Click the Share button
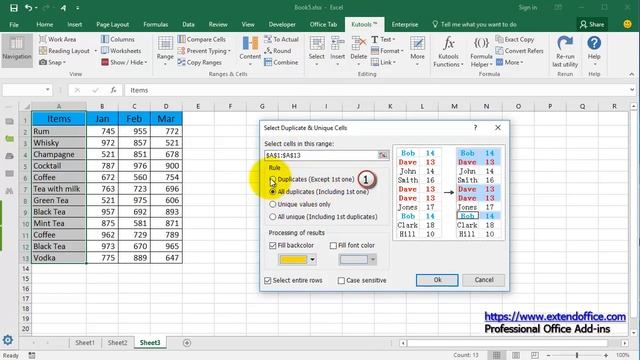640x360 pixels. (592, 24)
